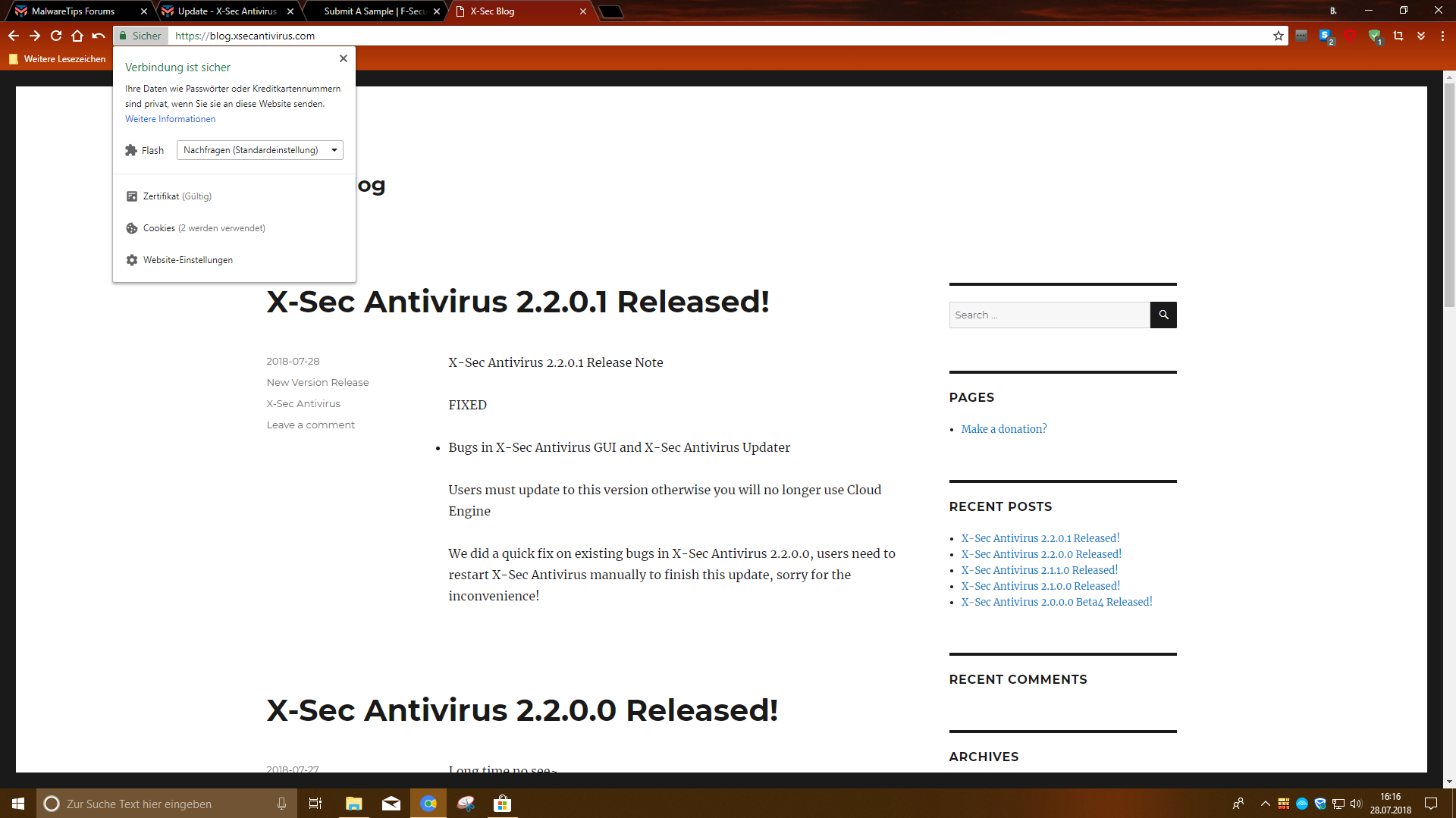Show hidden system tray icons

(1265, 804)
